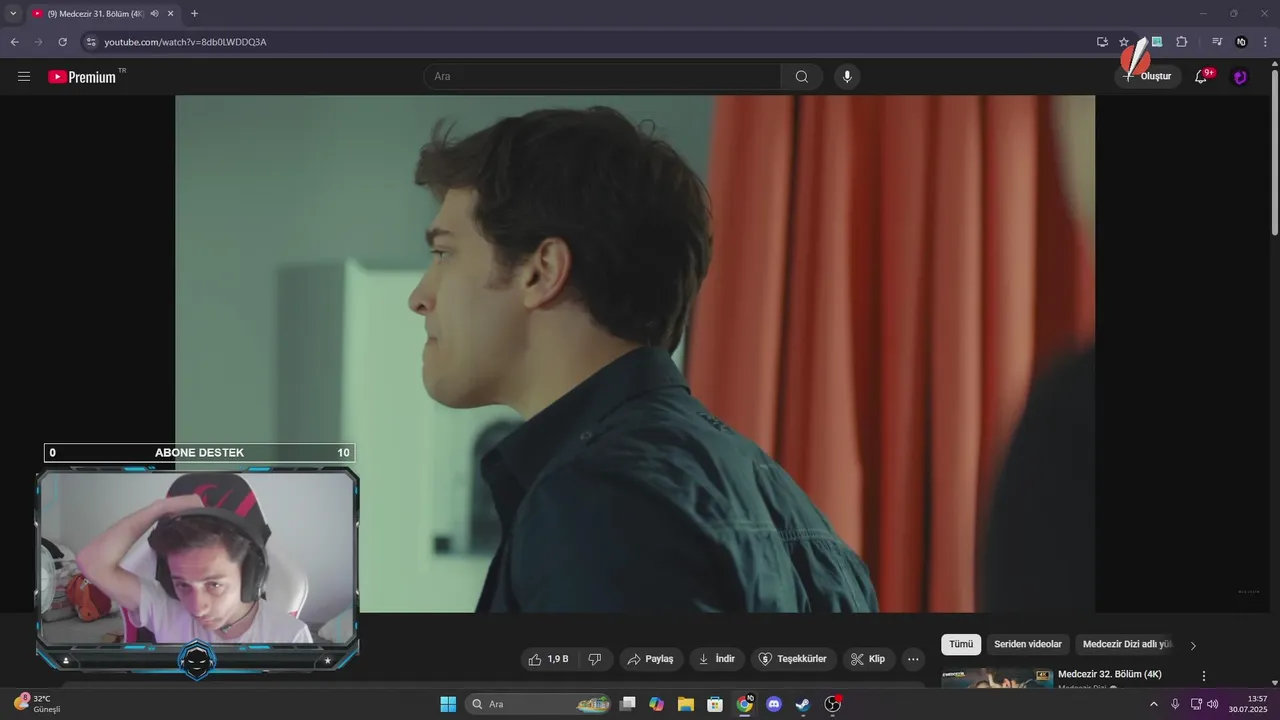The width and height of the screenshot is (1280, 720).
Task: Select the Seriden videolar chip
Action: 1028,645
